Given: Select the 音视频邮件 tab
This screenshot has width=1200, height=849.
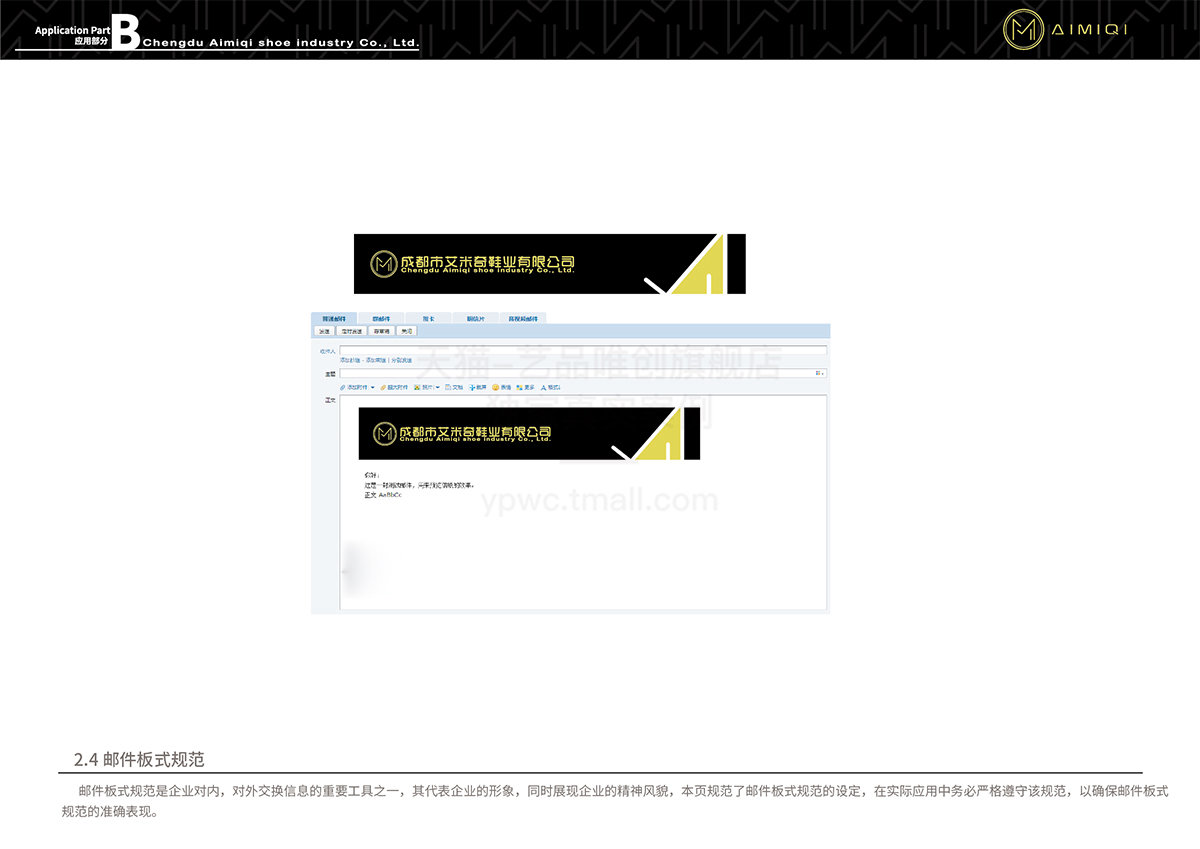Looking at the screenshot, I should coord(523,318).
